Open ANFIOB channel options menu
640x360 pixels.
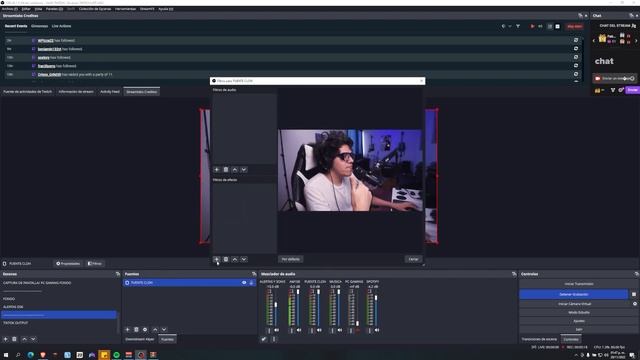(291, 330)
